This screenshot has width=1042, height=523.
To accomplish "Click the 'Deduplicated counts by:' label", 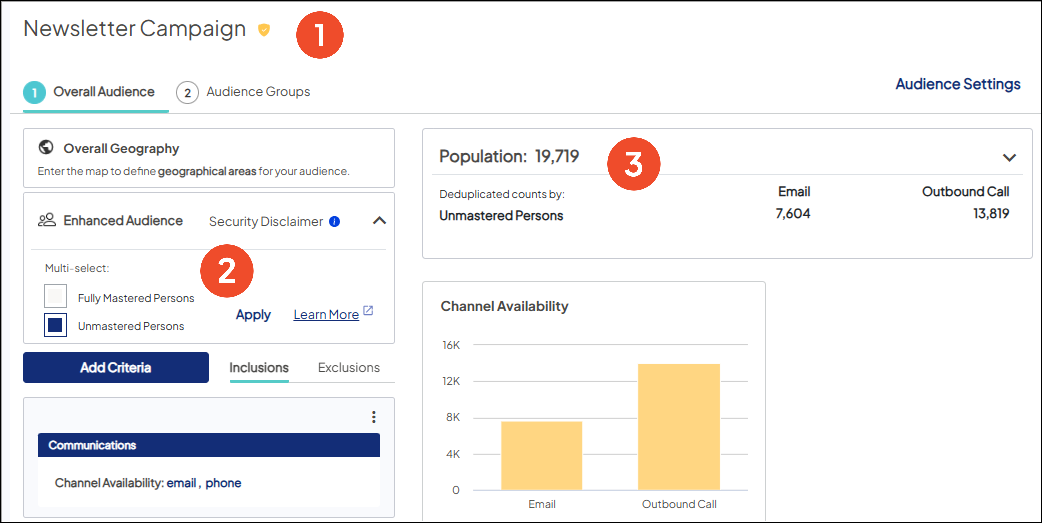I will [502, 195].
